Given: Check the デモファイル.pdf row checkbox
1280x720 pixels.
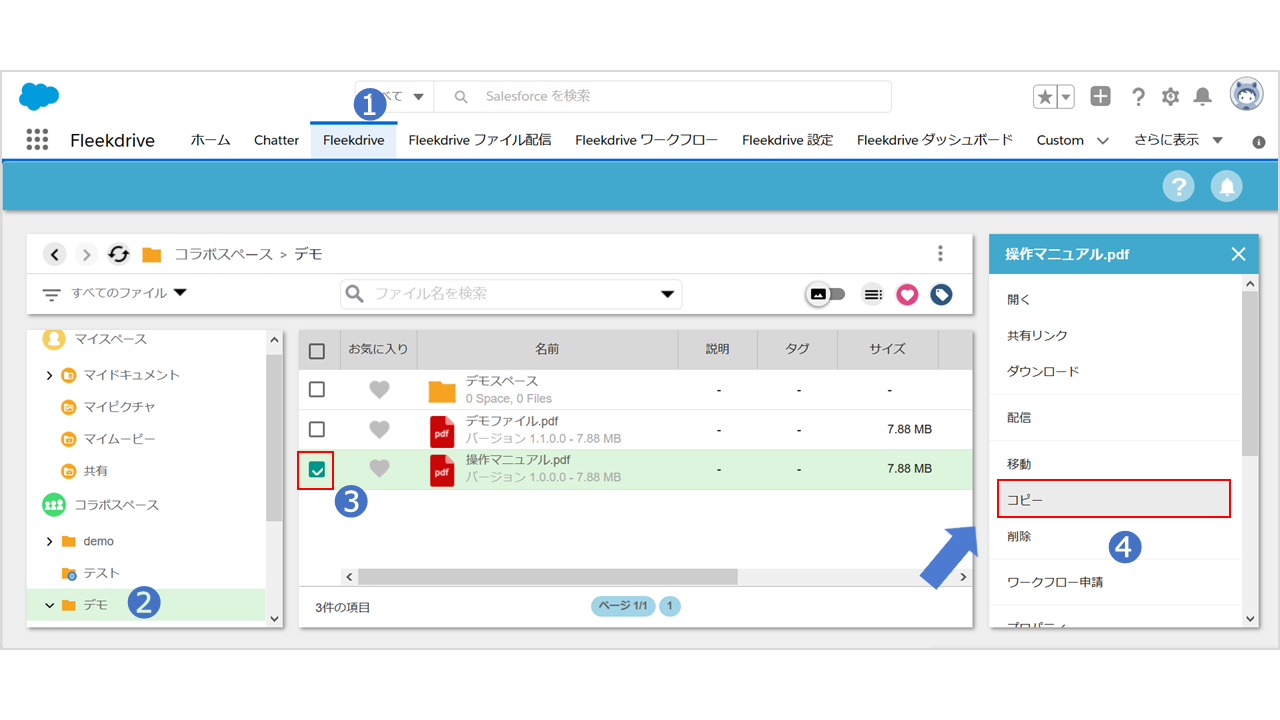Looking at the screenshot, I should (x=317, y=429).
